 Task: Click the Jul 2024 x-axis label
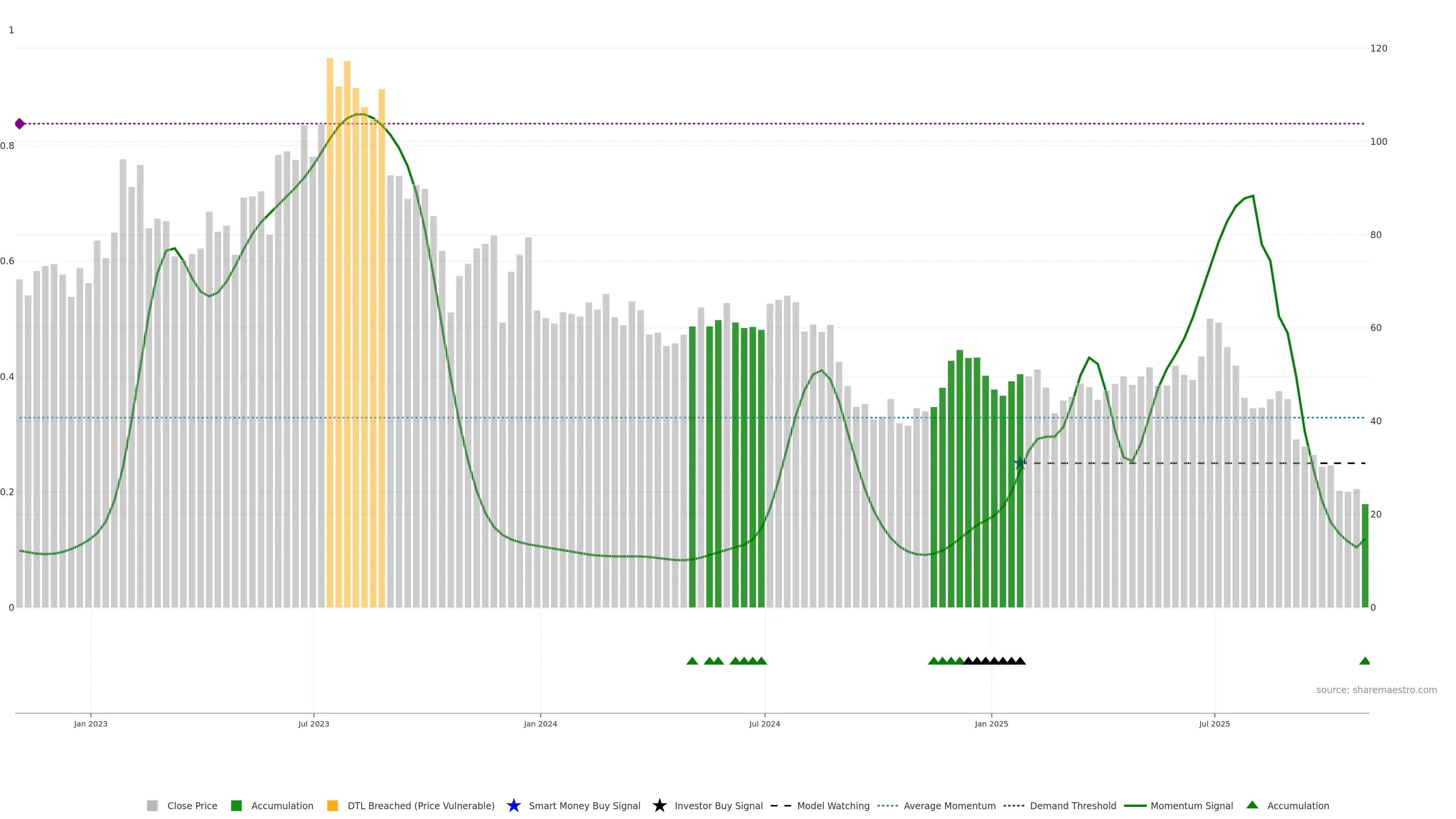(764, 724)
